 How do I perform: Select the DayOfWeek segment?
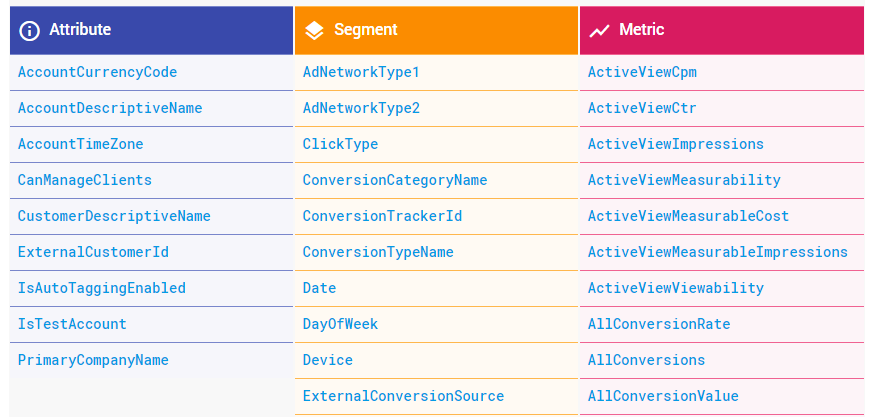340,324
